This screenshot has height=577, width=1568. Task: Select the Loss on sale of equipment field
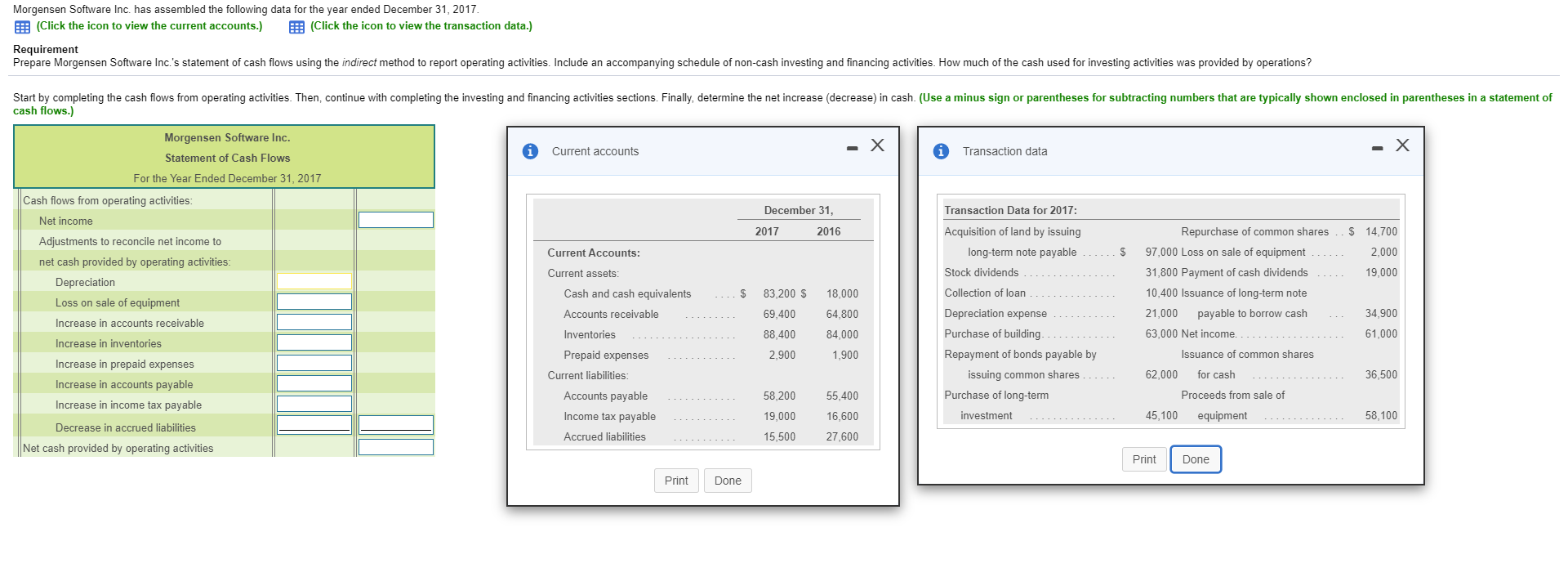pos(314,302)
